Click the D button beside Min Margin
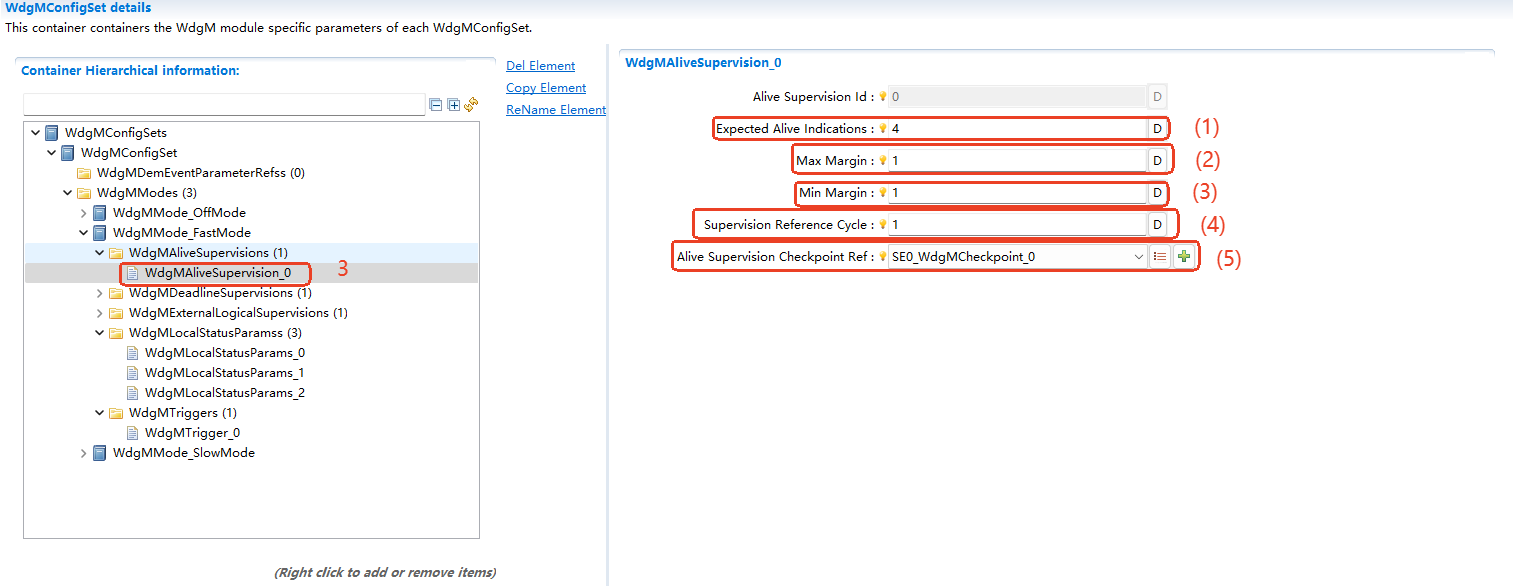 [x=1157, y=193]
